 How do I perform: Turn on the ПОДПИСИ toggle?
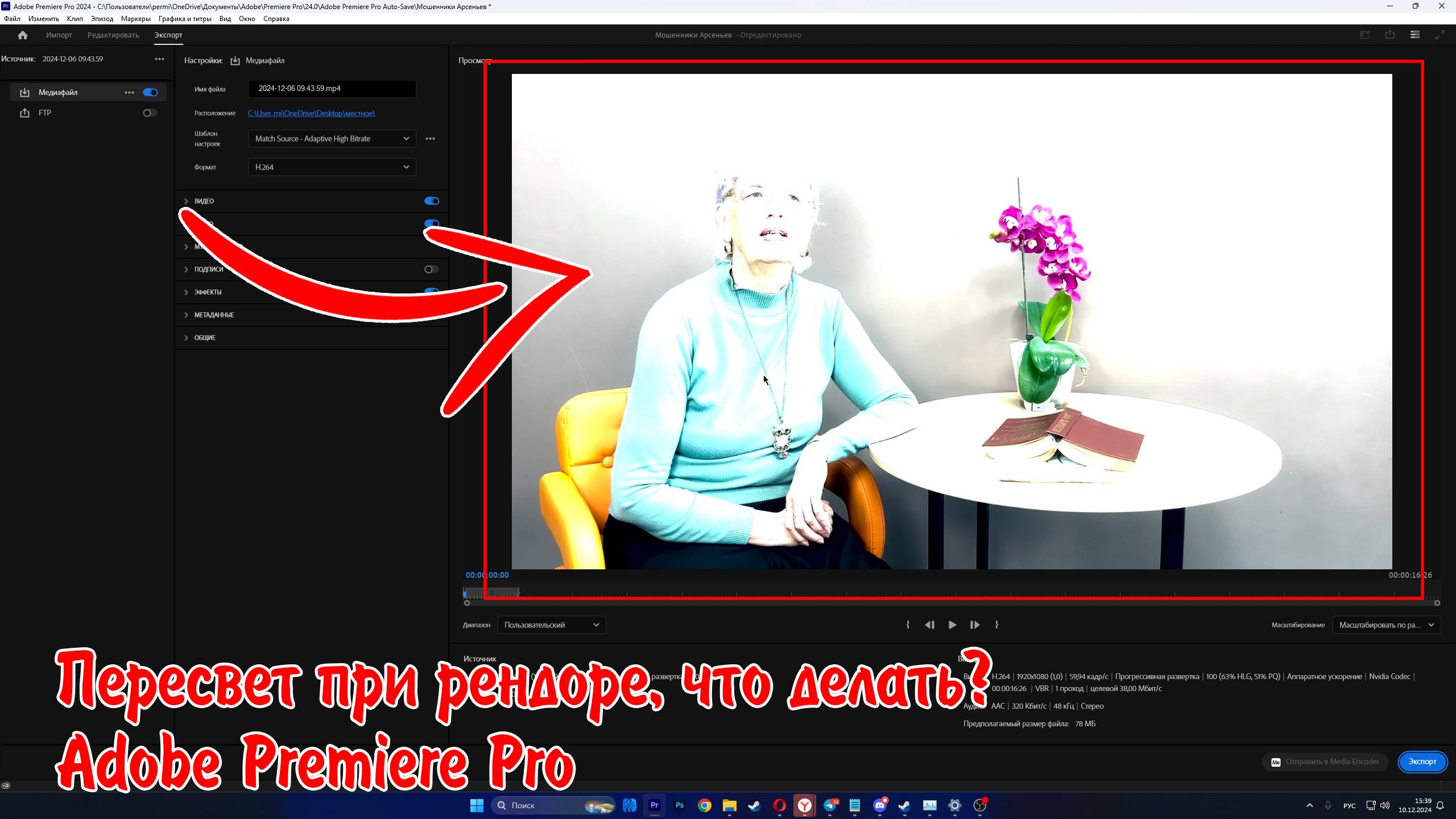point(431,269)
